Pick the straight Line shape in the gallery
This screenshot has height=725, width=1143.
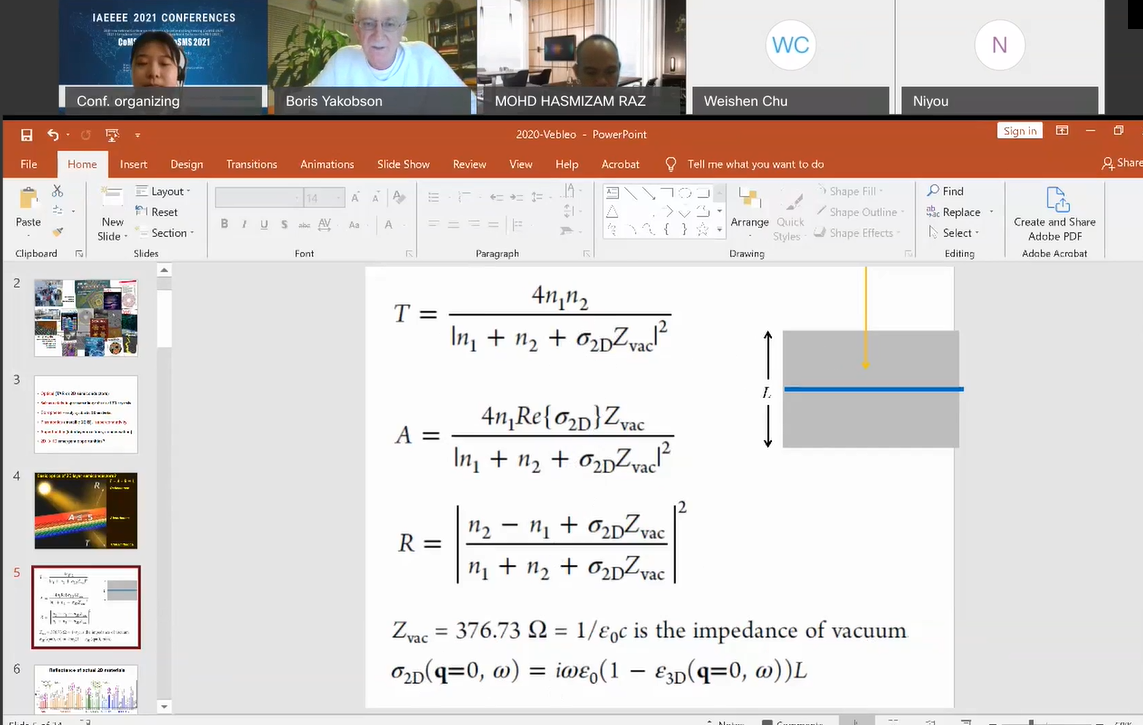631,193
